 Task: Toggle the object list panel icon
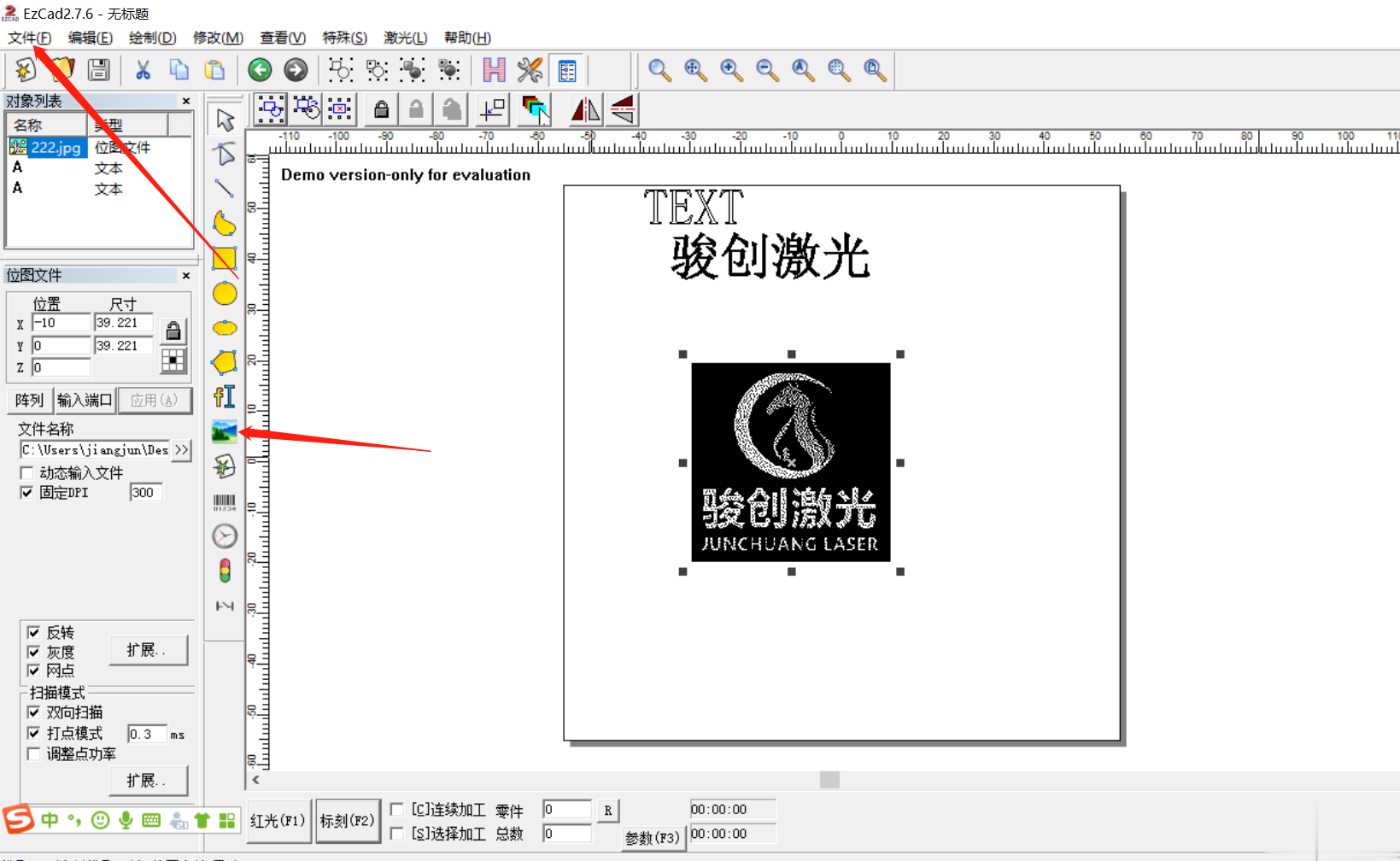566,70
